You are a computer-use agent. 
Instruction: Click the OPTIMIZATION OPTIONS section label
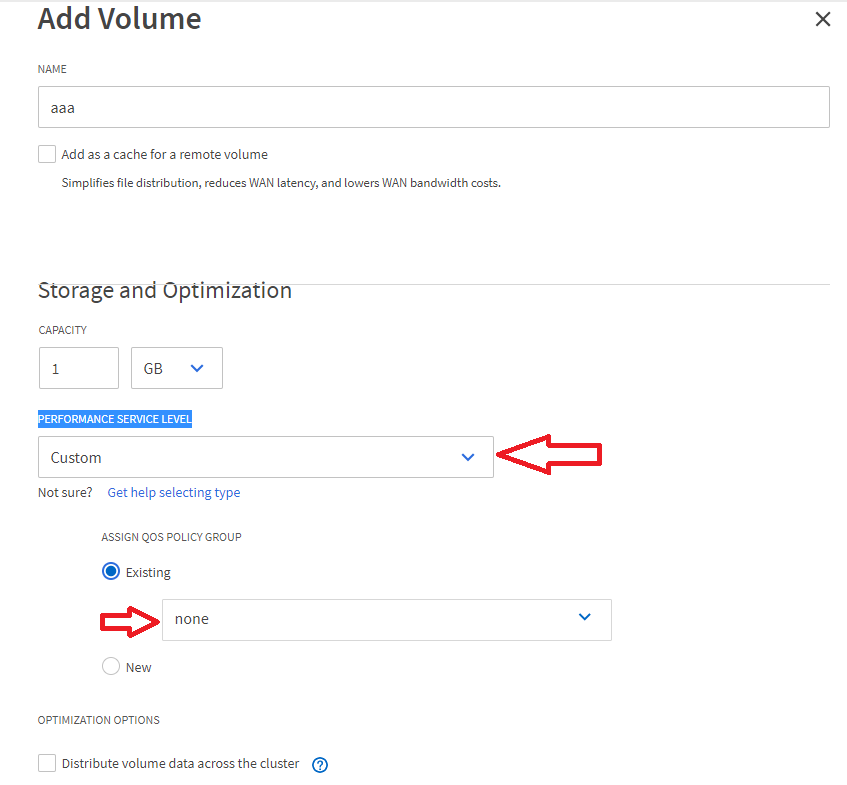coord(98,719)
